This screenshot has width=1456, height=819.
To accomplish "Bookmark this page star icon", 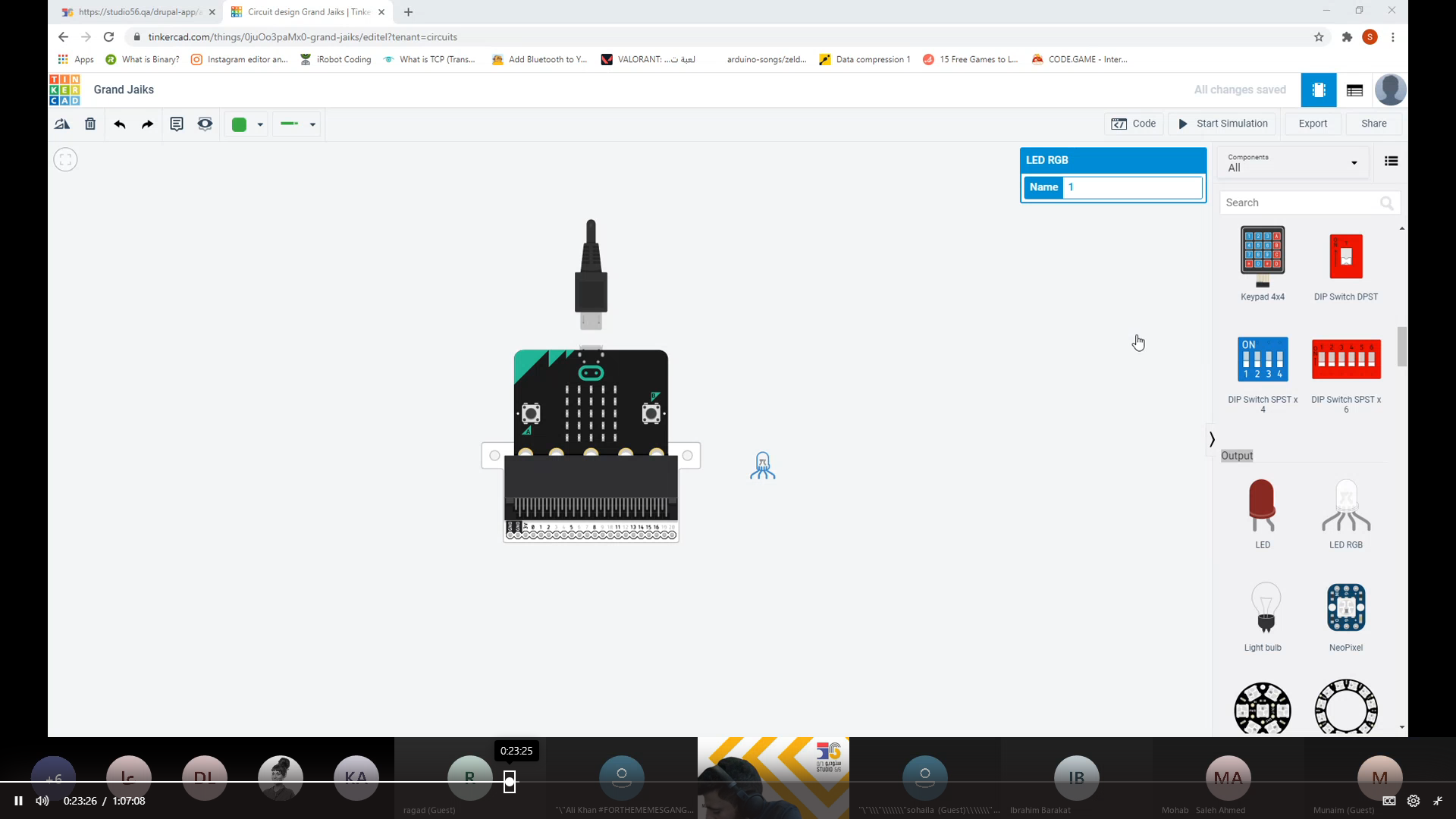I will (x=1319, y=37).
